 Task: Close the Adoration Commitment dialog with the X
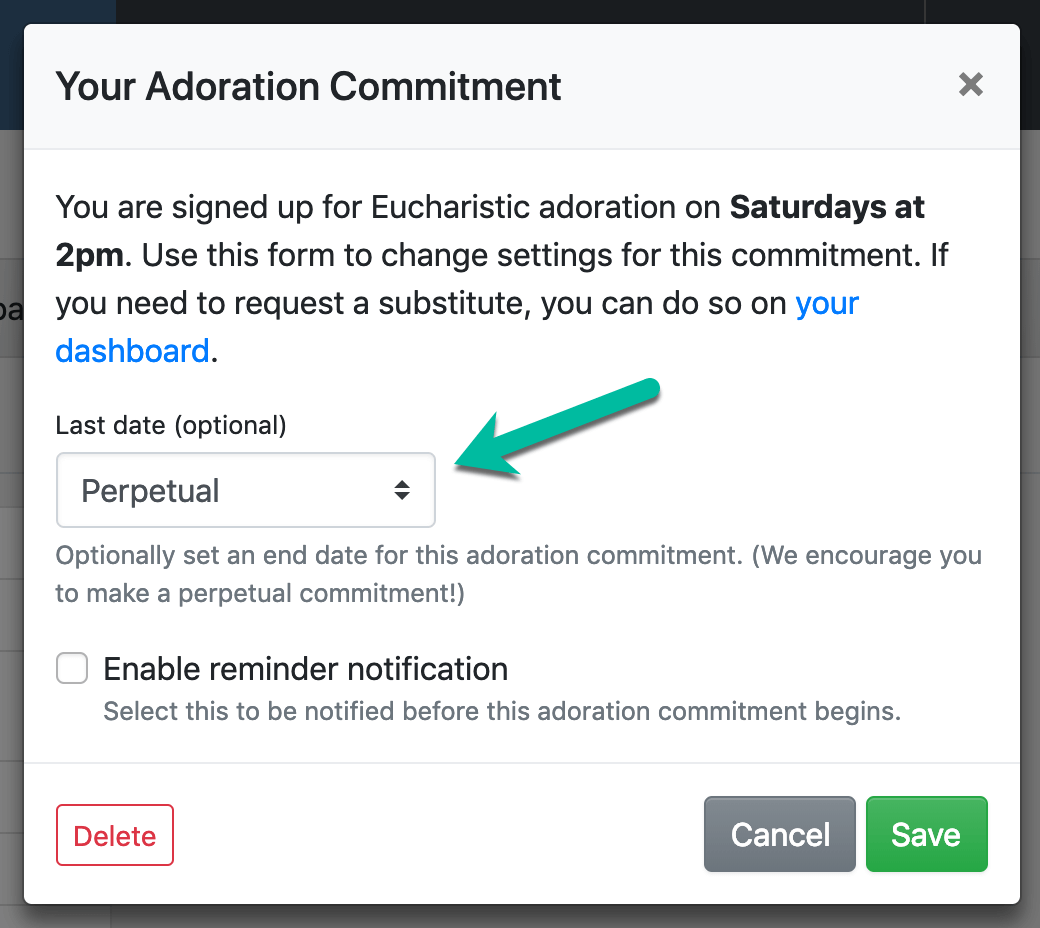pyautogui.click(x=970, y=85)
